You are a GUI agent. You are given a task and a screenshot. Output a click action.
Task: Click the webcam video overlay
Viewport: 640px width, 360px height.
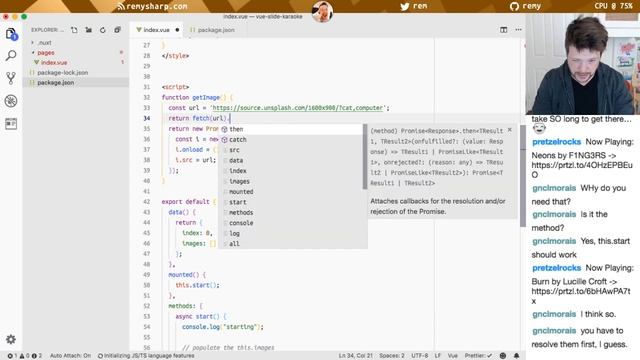pos(583,64)
